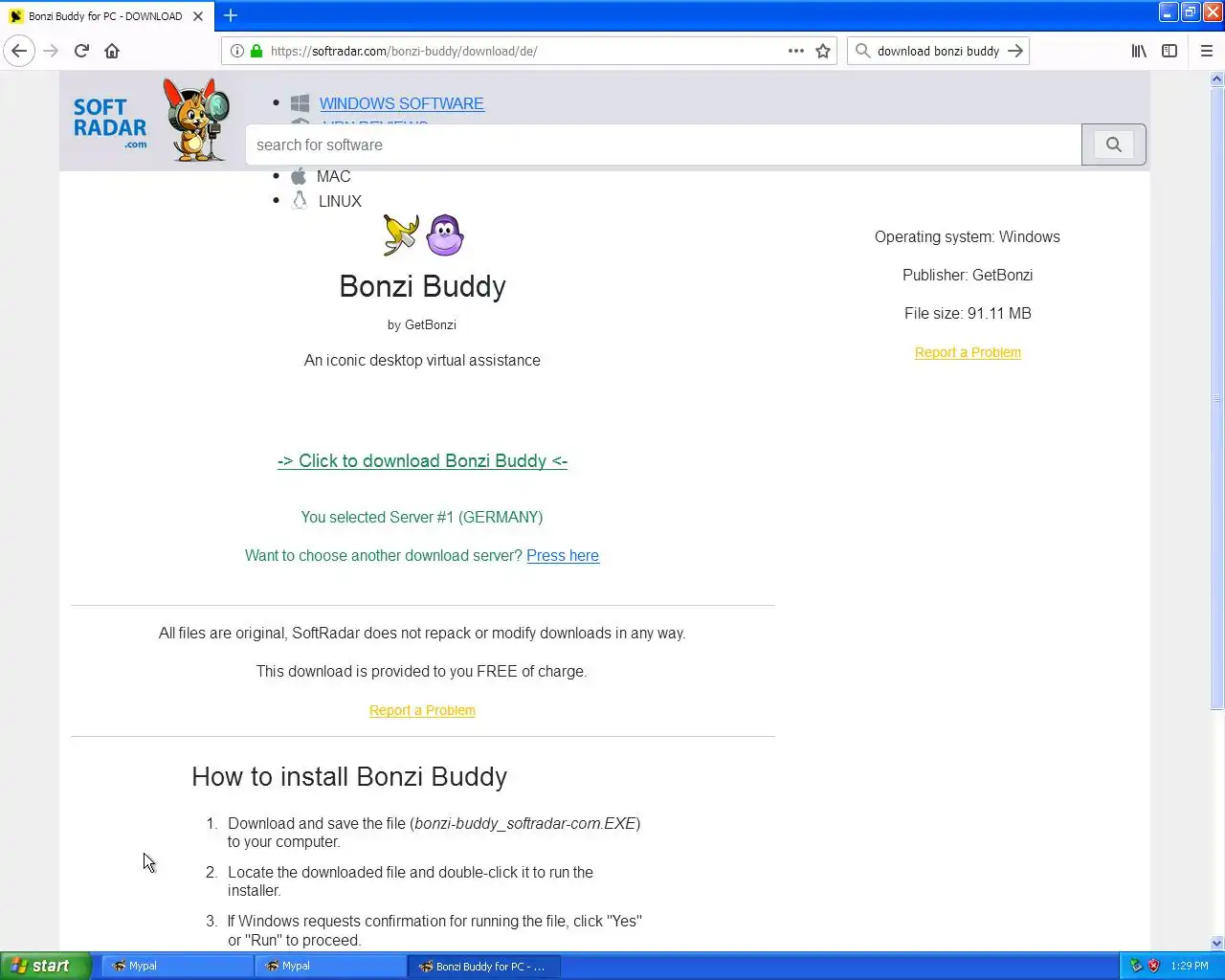The image size is (1225, 980).
Task: Select the Bonzi Buddy for PC tab
Action: click(105, 16)
